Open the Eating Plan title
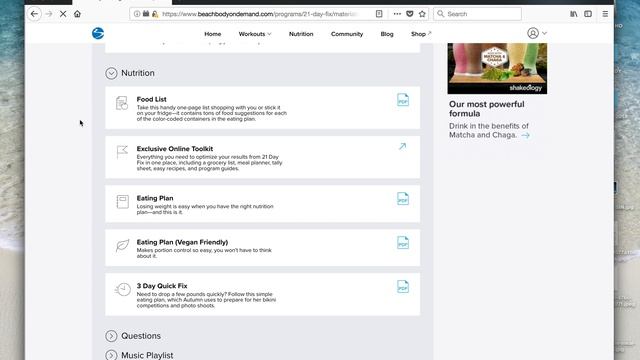The height and width of the screenshot is (360, 640). click(x=155, y=198)
